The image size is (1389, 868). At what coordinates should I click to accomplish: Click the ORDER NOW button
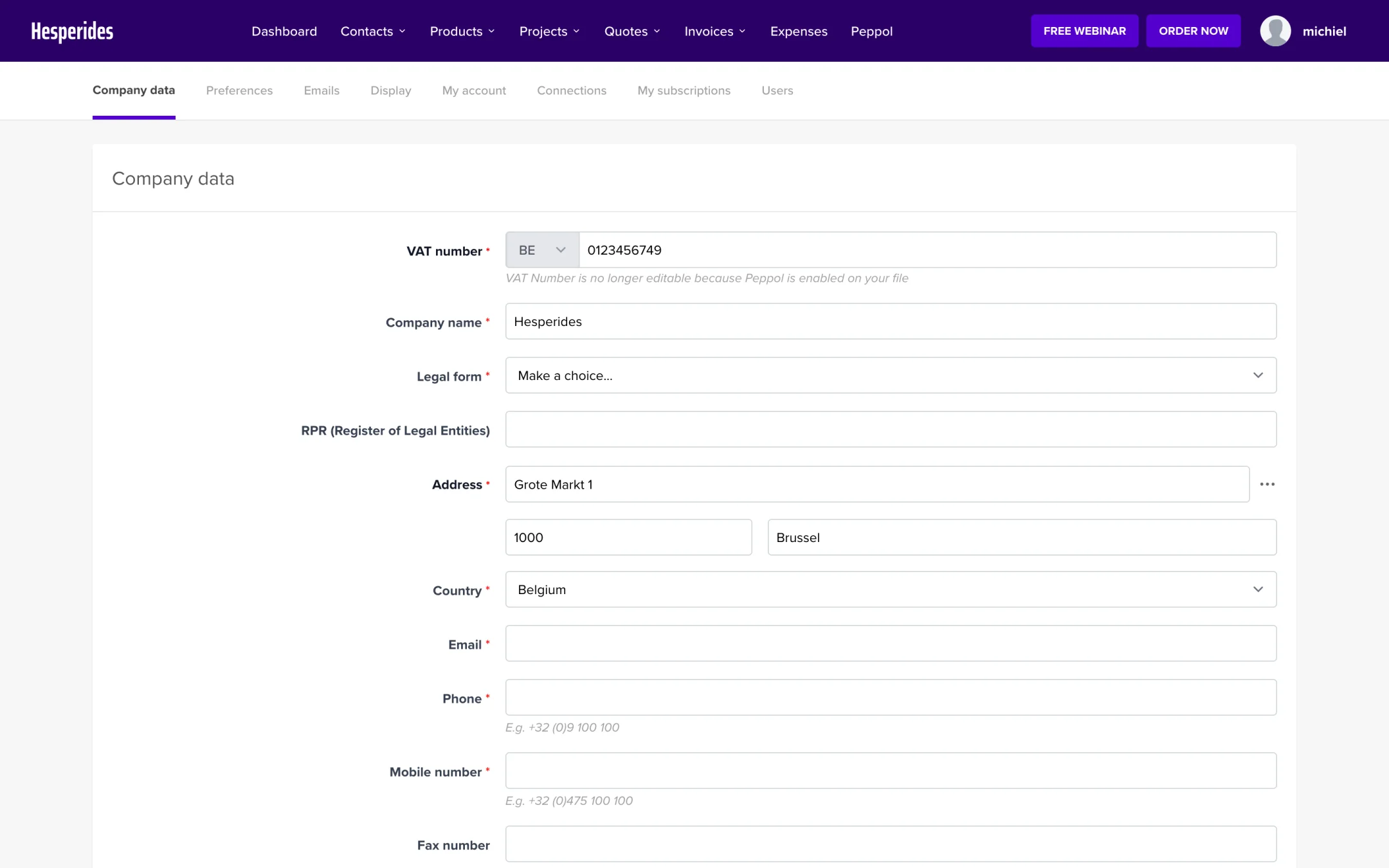[x=1194, y=31]
